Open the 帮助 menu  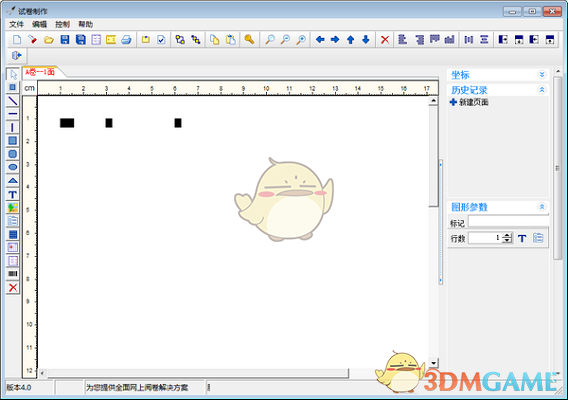click(x=85, y=24)
